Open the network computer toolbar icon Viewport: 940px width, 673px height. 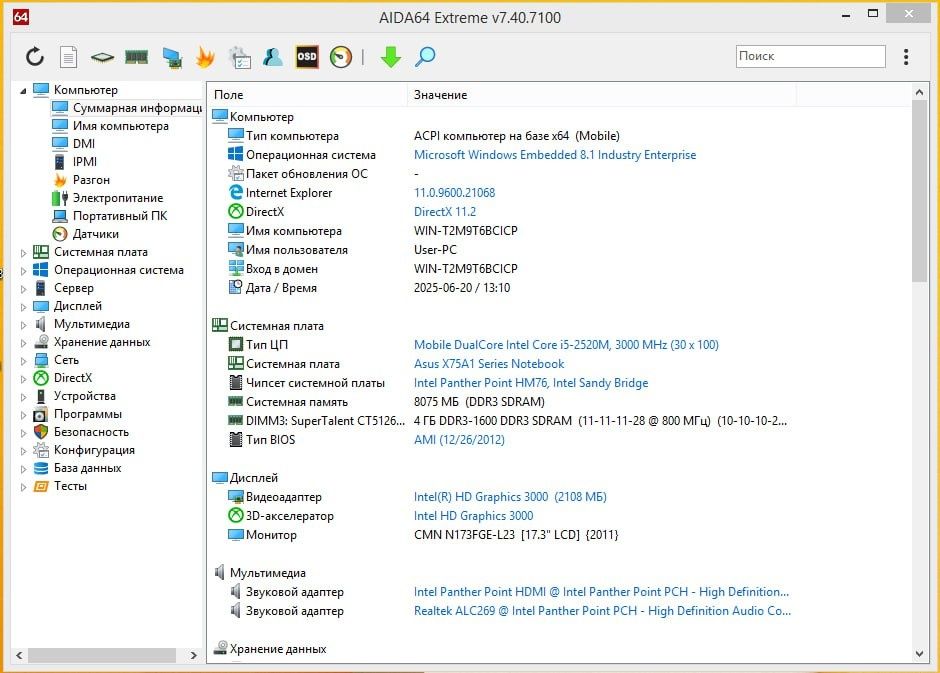pyautogui.click(x=172, y=58)
